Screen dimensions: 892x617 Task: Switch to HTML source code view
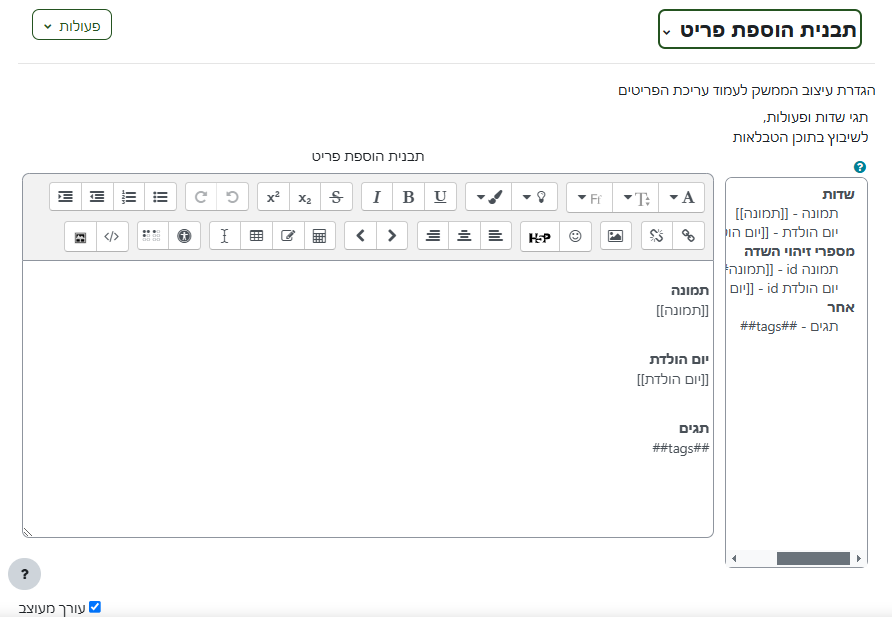[x=112, y=237]
